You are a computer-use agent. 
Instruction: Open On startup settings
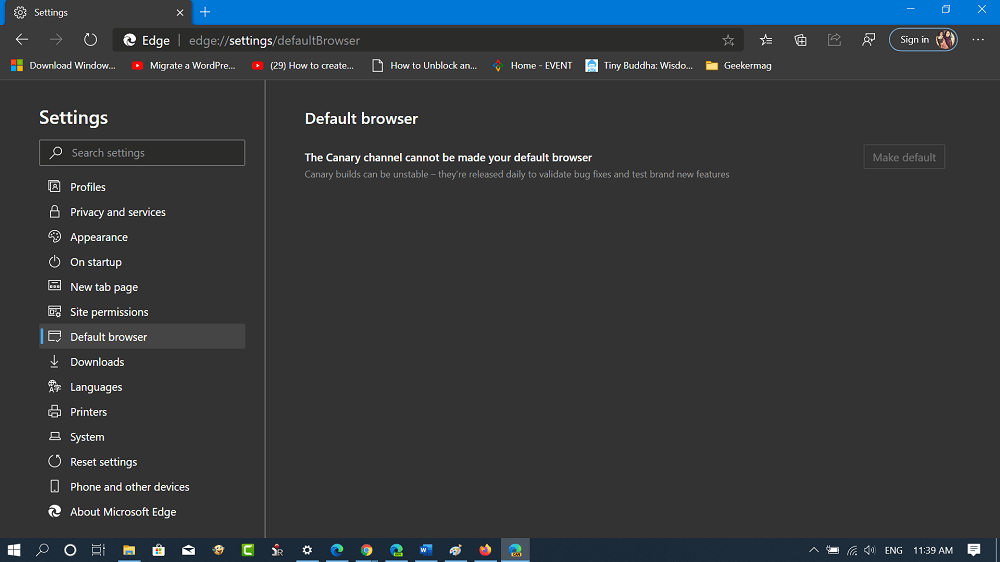pyautogui.click(x=142, y=262)
